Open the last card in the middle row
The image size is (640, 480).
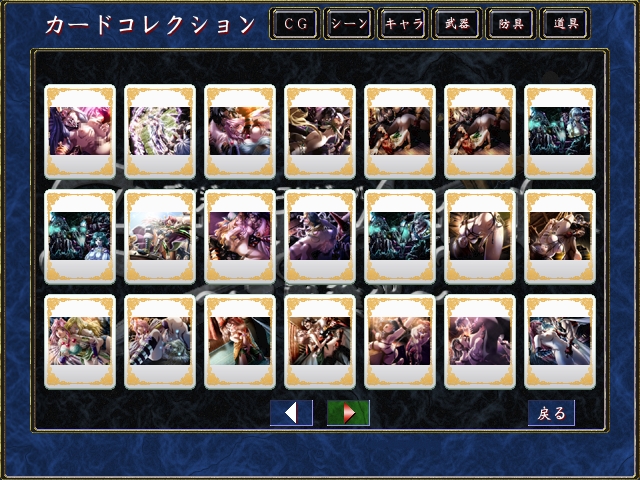tap(560, 237)
